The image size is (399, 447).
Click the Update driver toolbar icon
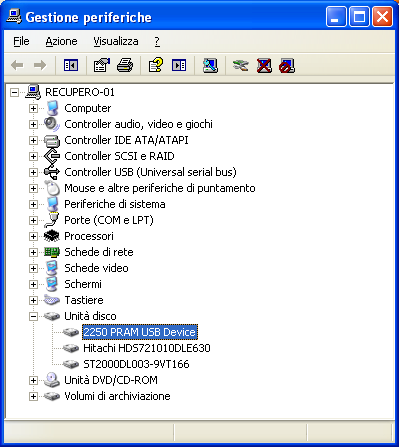point(241,65)
